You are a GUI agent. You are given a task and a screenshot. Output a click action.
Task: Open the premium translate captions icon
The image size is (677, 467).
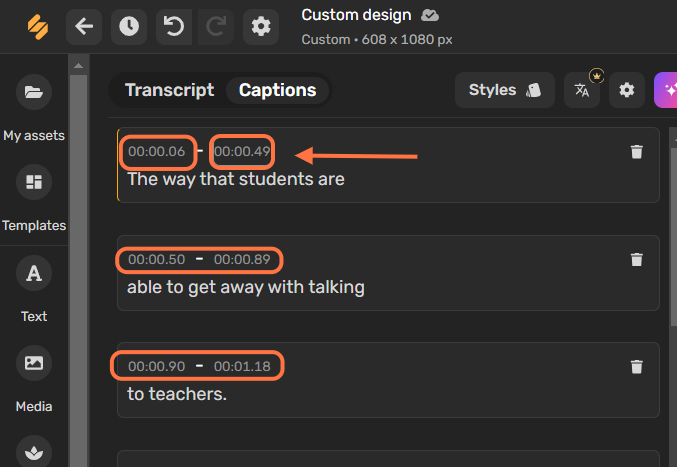[x=582, y=90]
